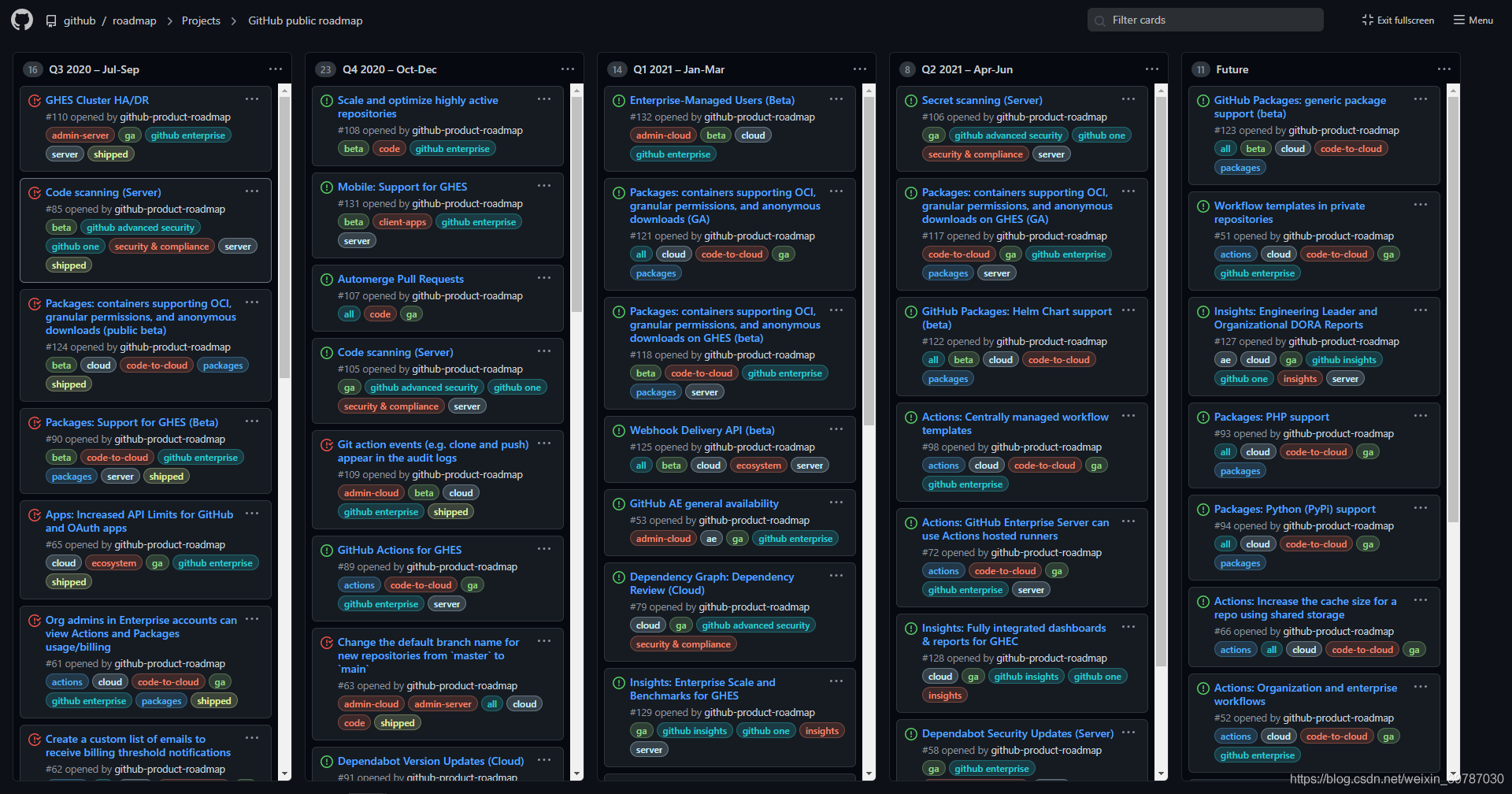Screen dimensions: 1512x794
Task: Open the Q2 2021 – Apr-Jun column options menu
Action: 1152,69
